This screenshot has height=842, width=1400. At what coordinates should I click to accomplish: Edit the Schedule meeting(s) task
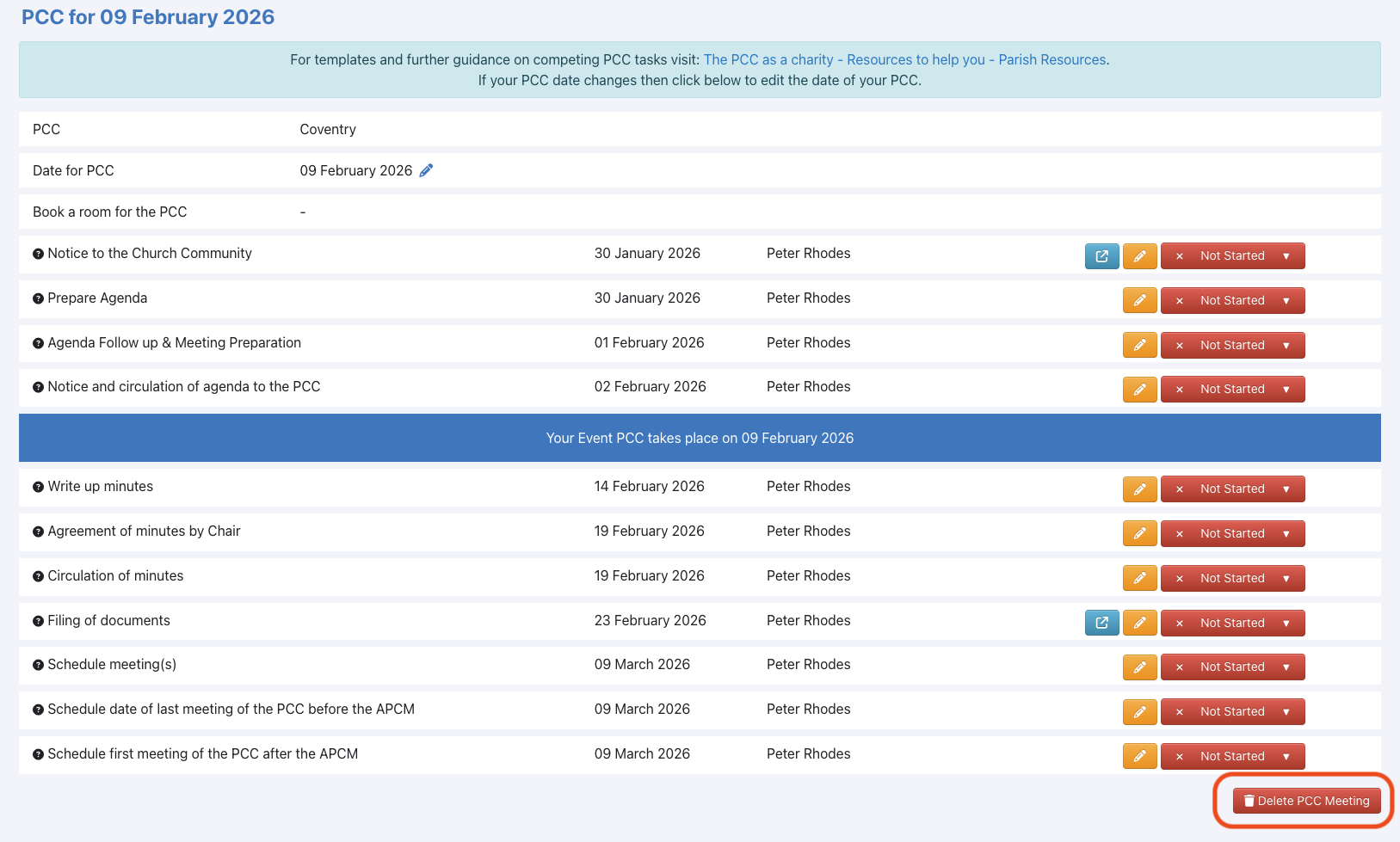coord(1139,667)
